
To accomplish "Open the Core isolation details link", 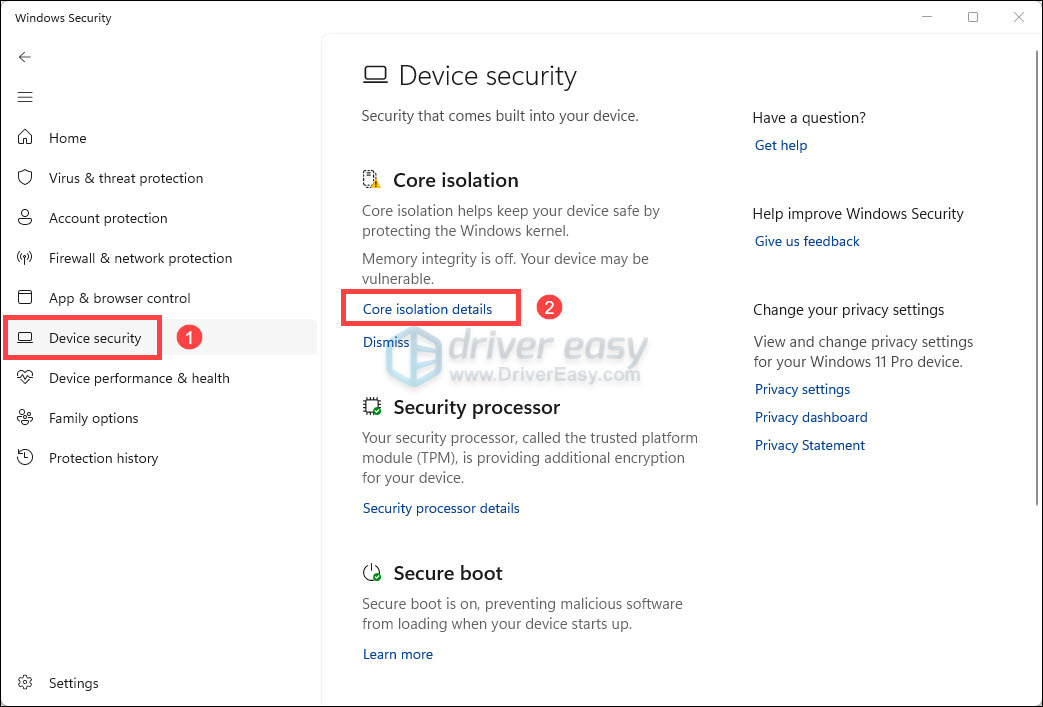I will [x=427, y=309].
